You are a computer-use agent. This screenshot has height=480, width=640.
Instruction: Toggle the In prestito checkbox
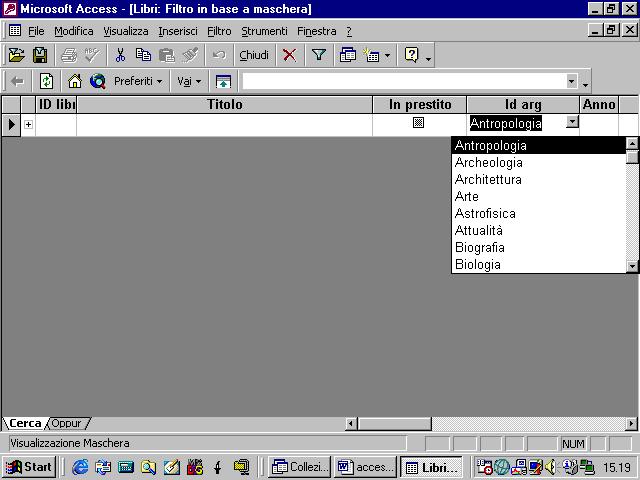click(x=418, y=122)
